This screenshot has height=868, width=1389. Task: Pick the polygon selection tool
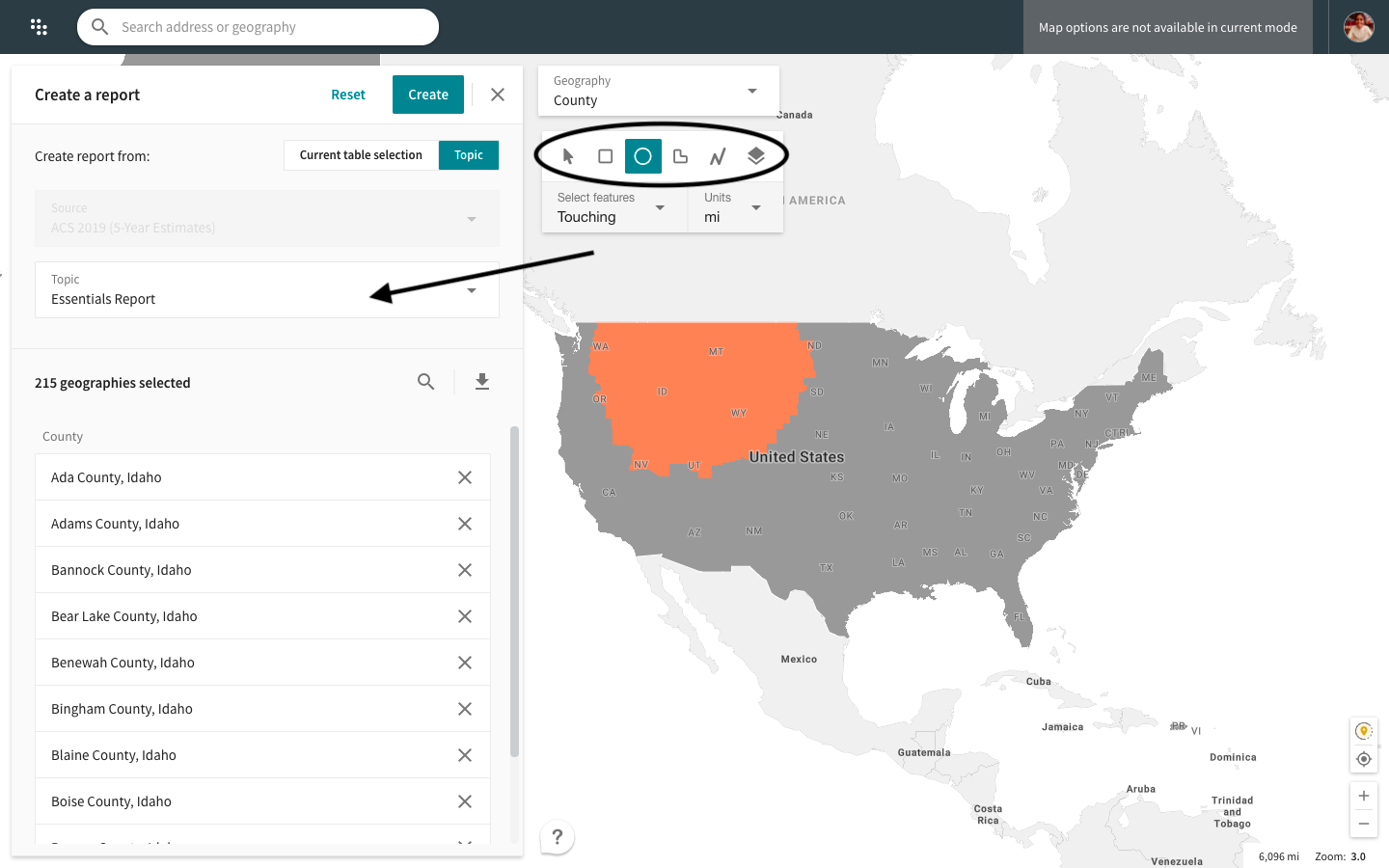coord(681,156)
